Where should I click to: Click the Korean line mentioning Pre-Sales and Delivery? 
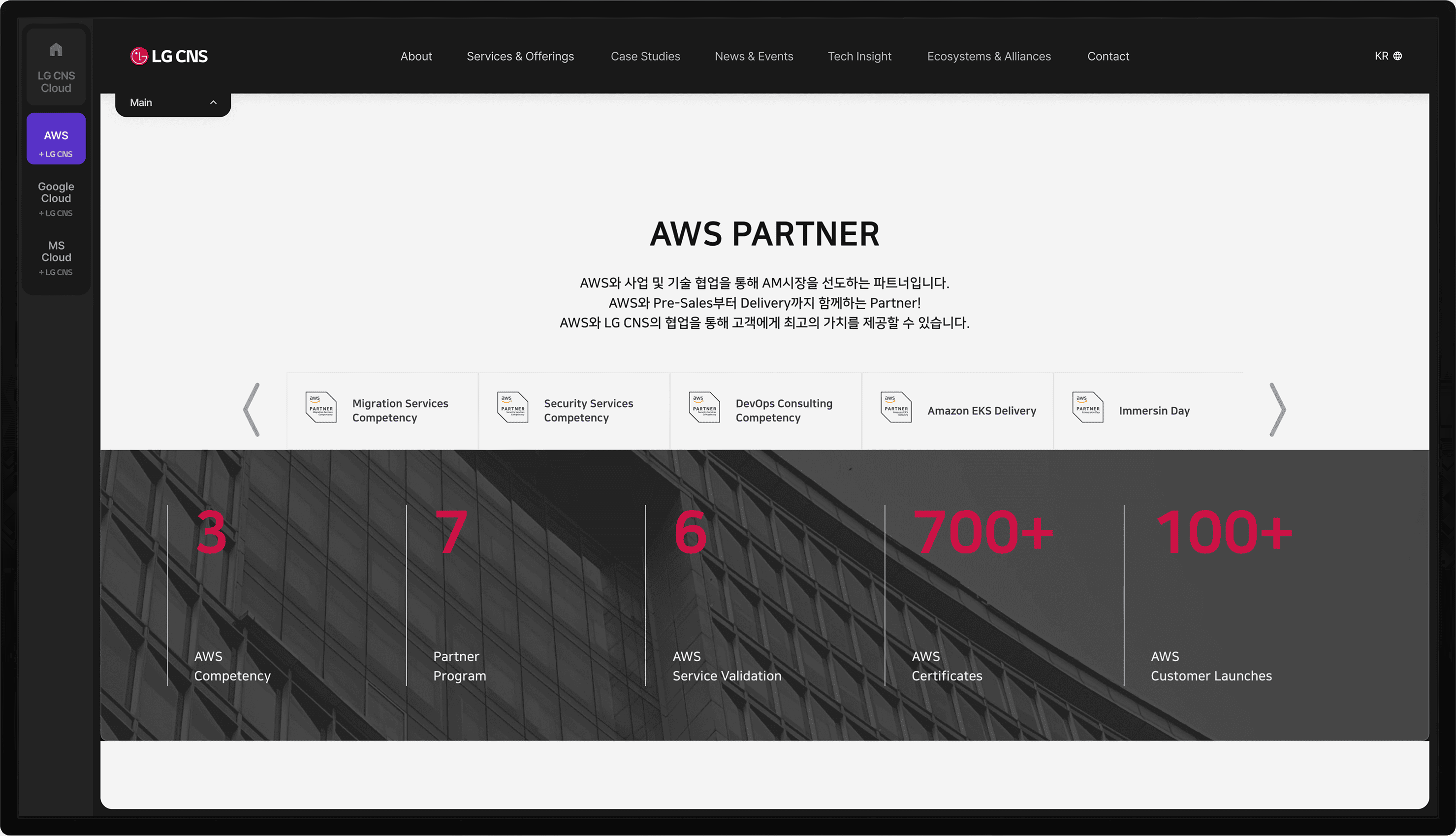click(764, 303)
